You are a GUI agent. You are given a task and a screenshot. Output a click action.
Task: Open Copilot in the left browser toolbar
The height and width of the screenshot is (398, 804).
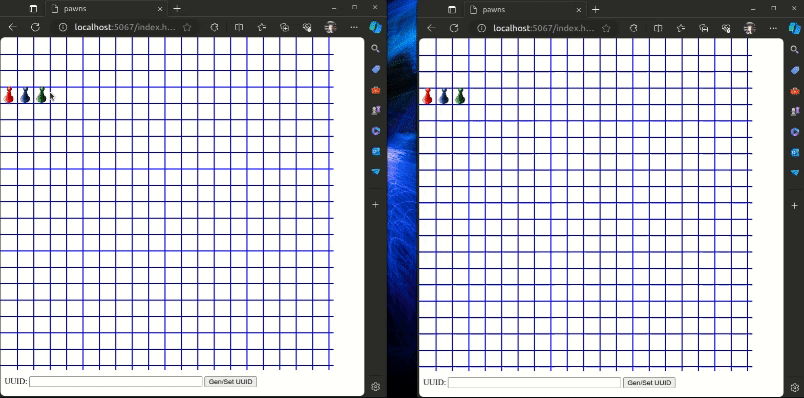pyautogui.click(x=376, y=27)
